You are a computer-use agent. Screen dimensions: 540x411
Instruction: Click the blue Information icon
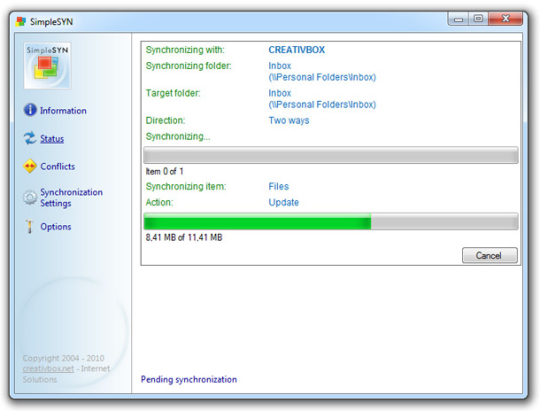coord(30,110)
